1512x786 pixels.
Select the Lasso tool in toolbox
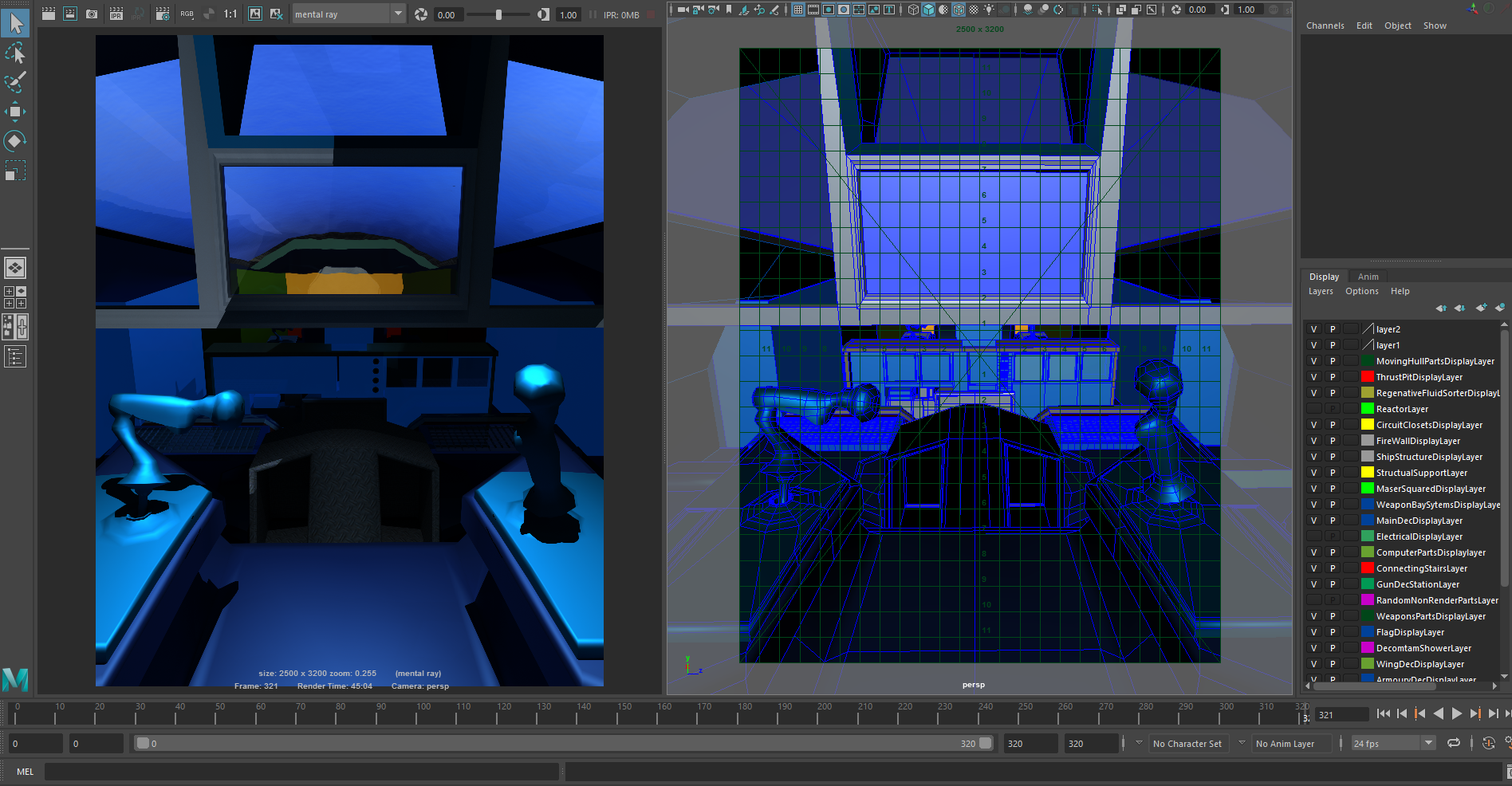[x=15, y=53]
